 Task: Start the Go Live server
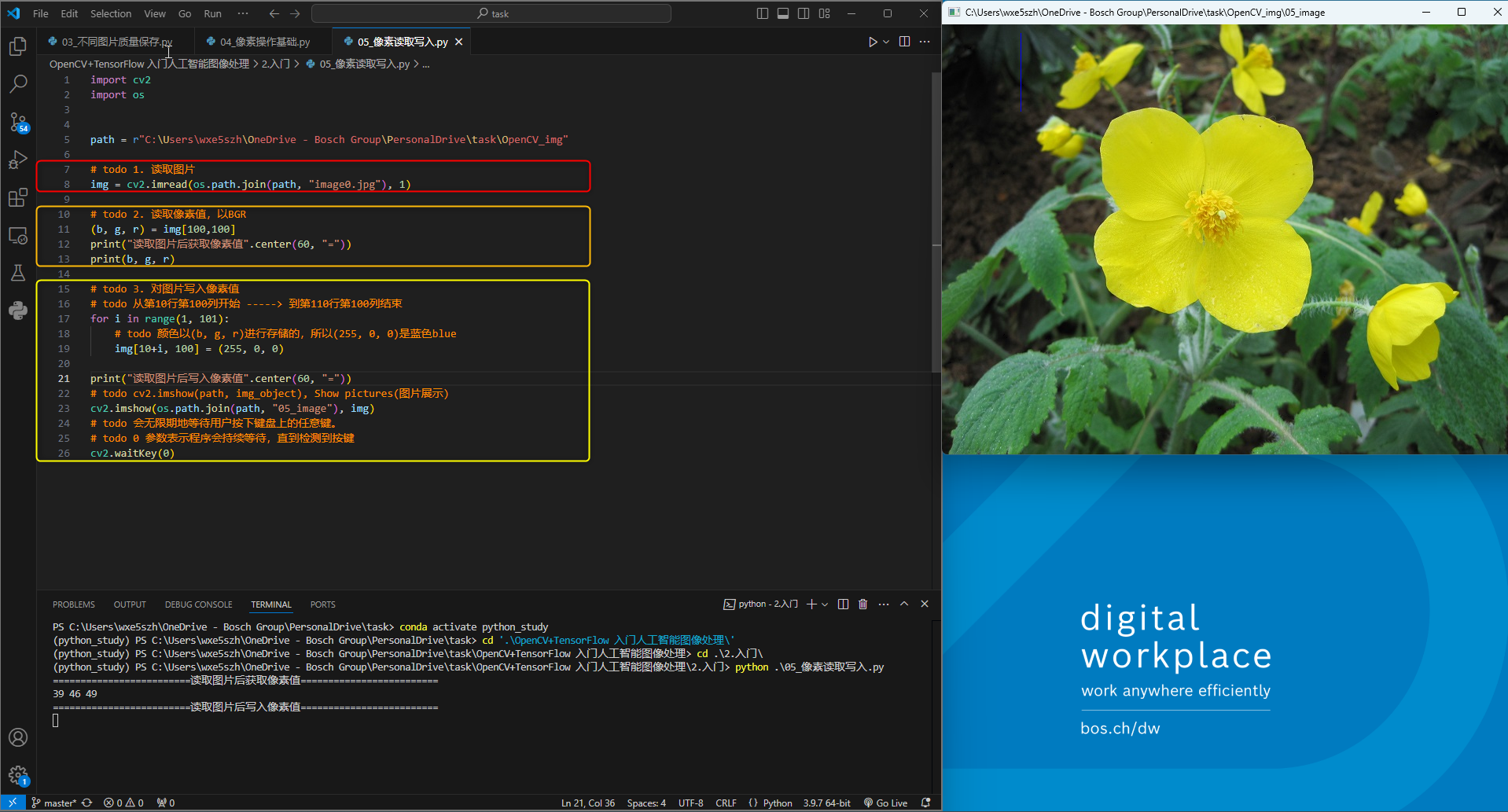click(886, 803)
